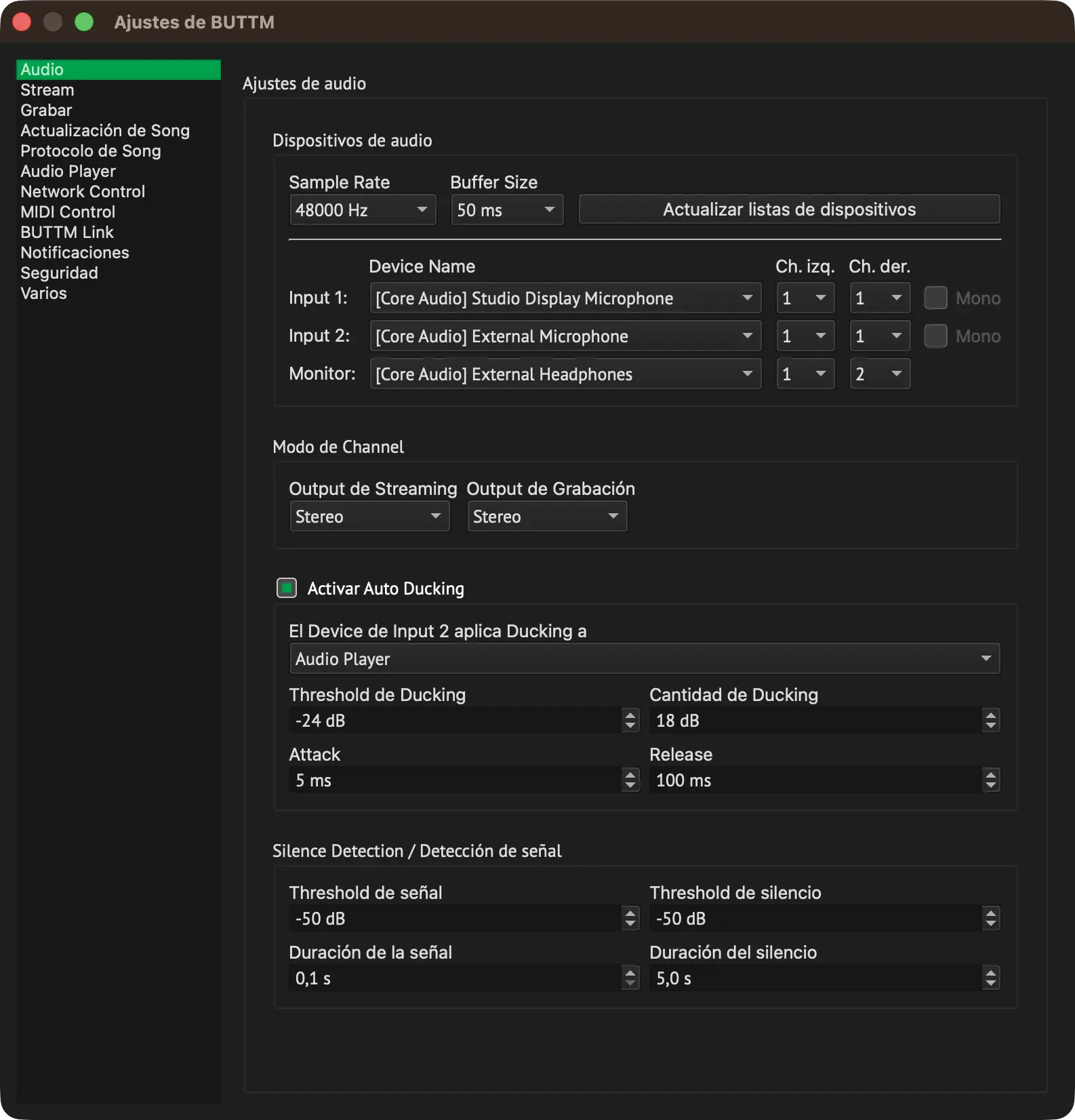This screenshot has width=1075, height=1120.
Task: Open Ducking target Audio Player dropdown
Action: click(x=645, y=659)
